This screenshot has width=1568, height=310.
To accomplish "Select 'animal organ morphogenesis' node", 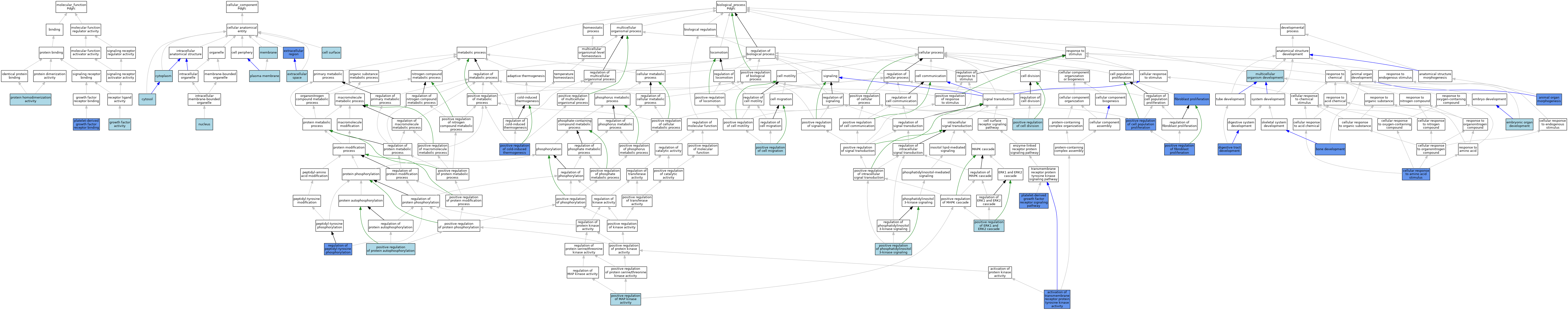I will (x=1549, y=99).
